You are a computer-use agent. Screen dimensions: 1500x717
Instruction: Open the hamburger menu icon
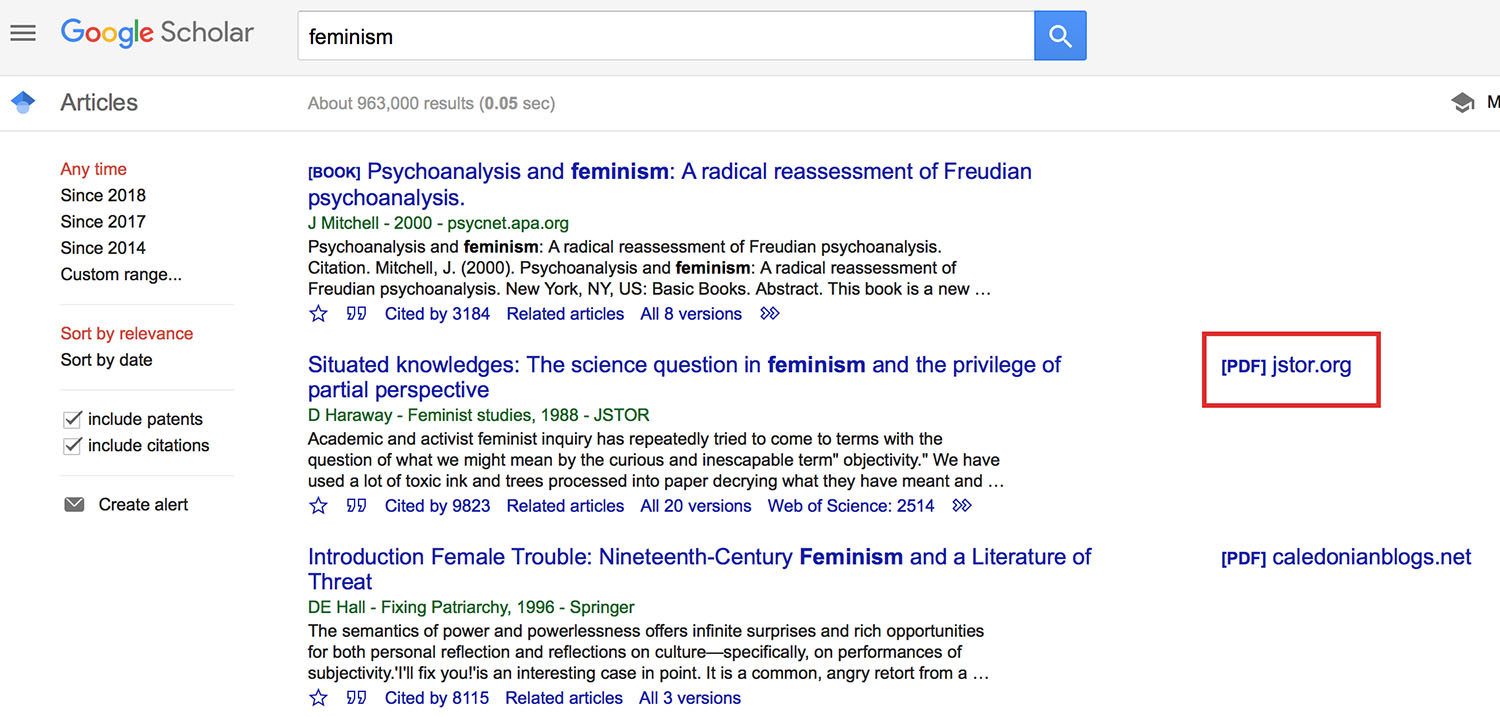[x=23, y=33]
